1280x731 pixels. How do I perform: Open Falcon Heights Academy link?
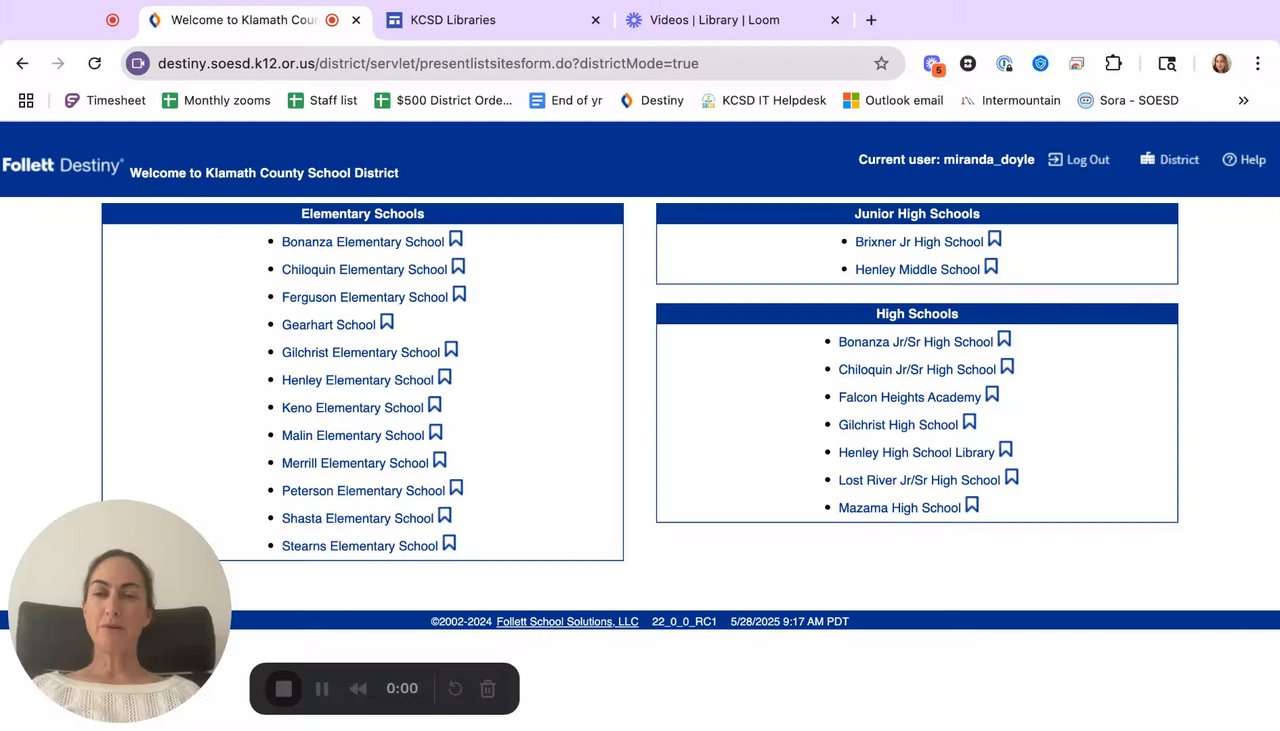pyautogui.click(x=910, y=398)
